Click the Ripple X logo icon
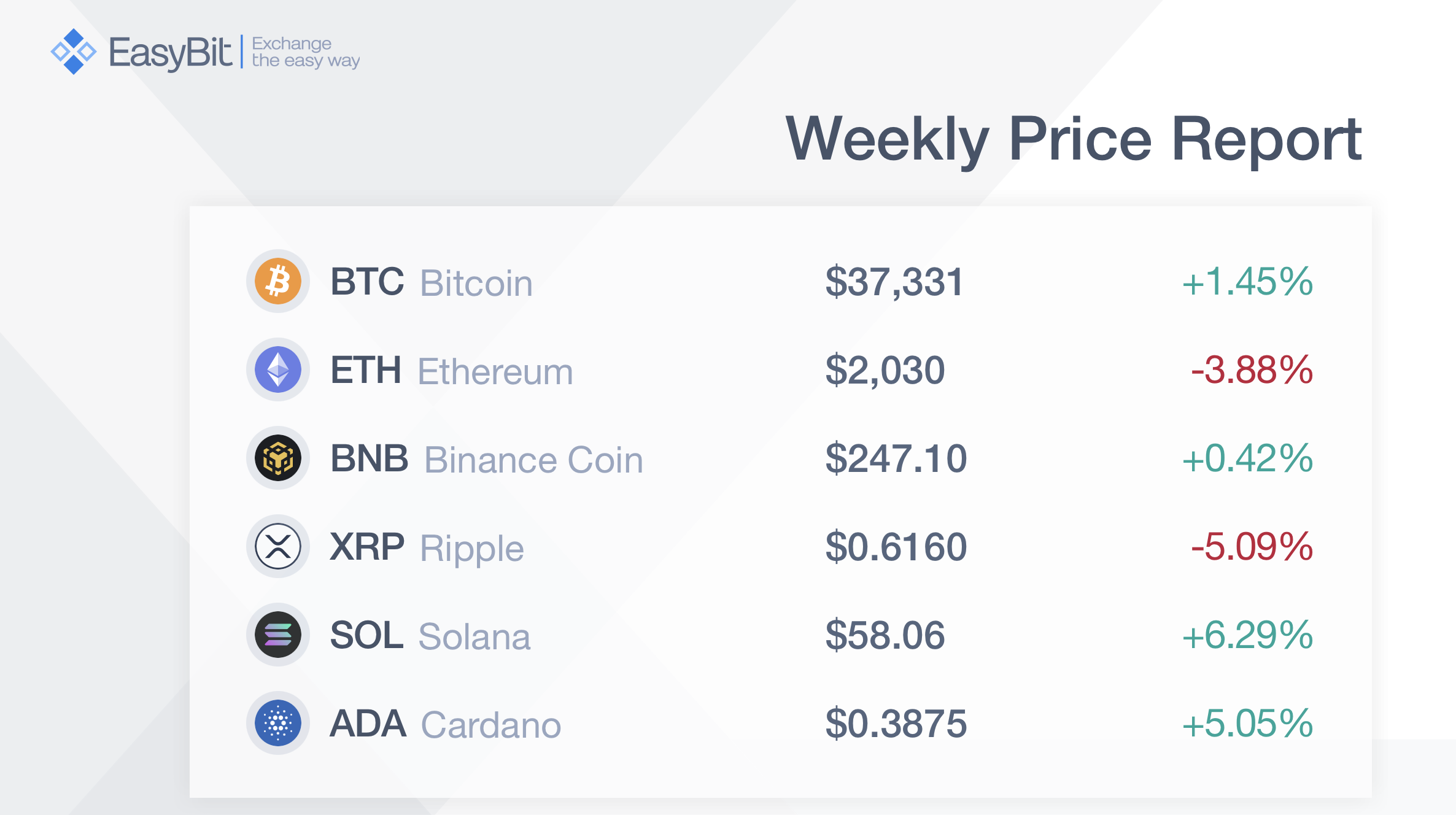 pos(278,546)
